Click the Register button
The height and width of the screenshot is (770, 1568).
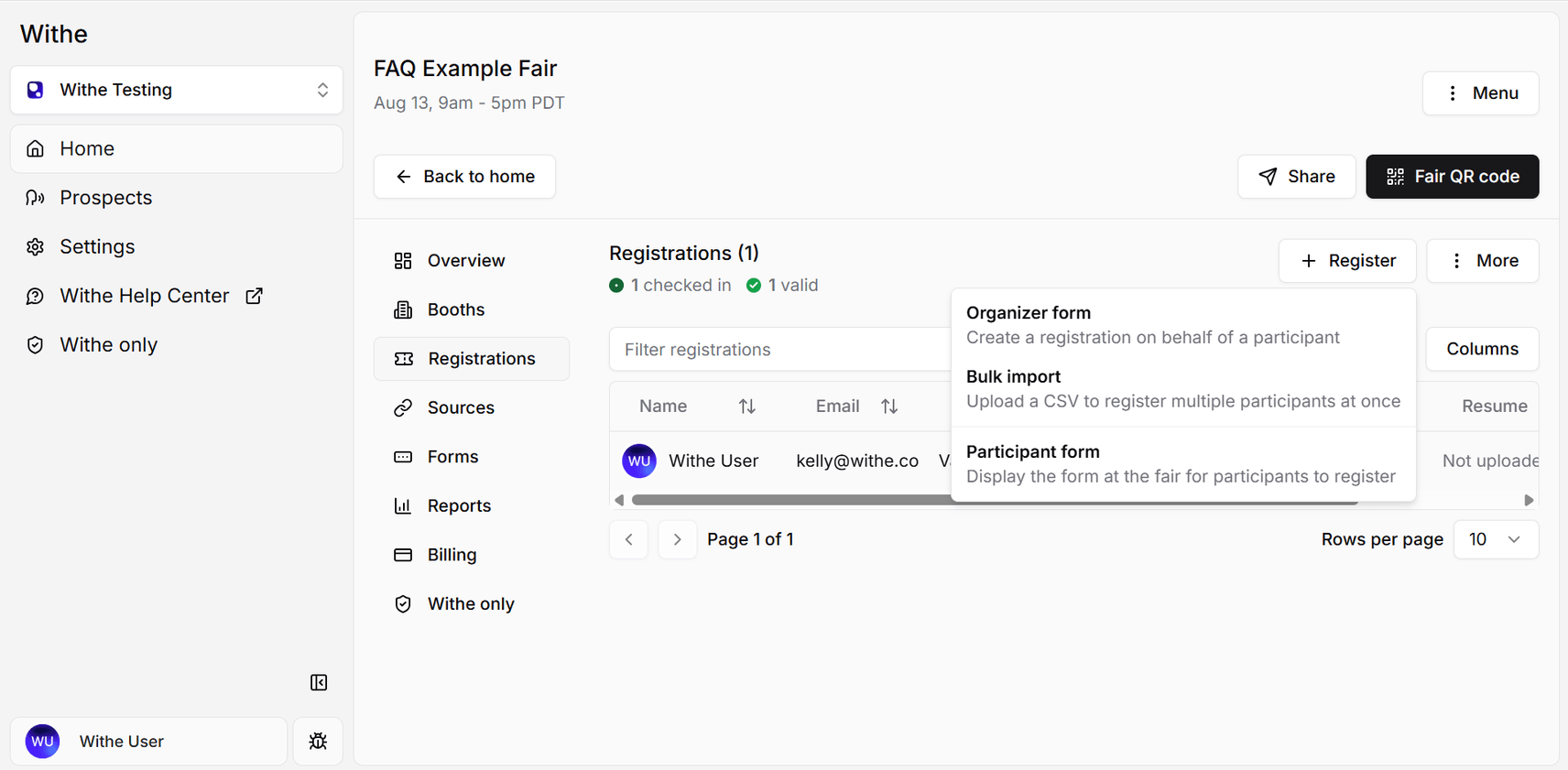click(x=1347, y=261)
